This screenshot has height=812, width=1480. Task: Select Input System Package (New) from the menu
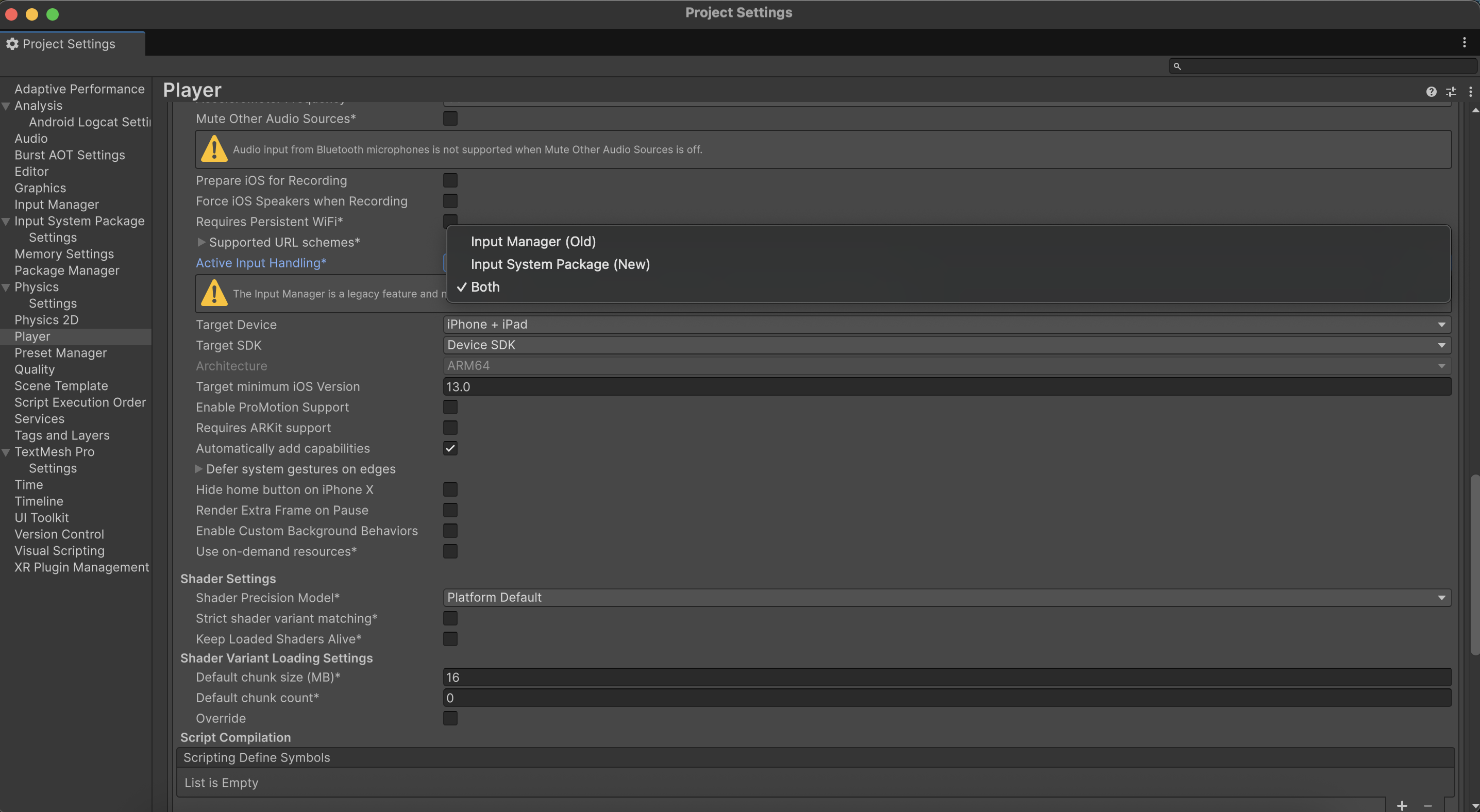(560, 264)
